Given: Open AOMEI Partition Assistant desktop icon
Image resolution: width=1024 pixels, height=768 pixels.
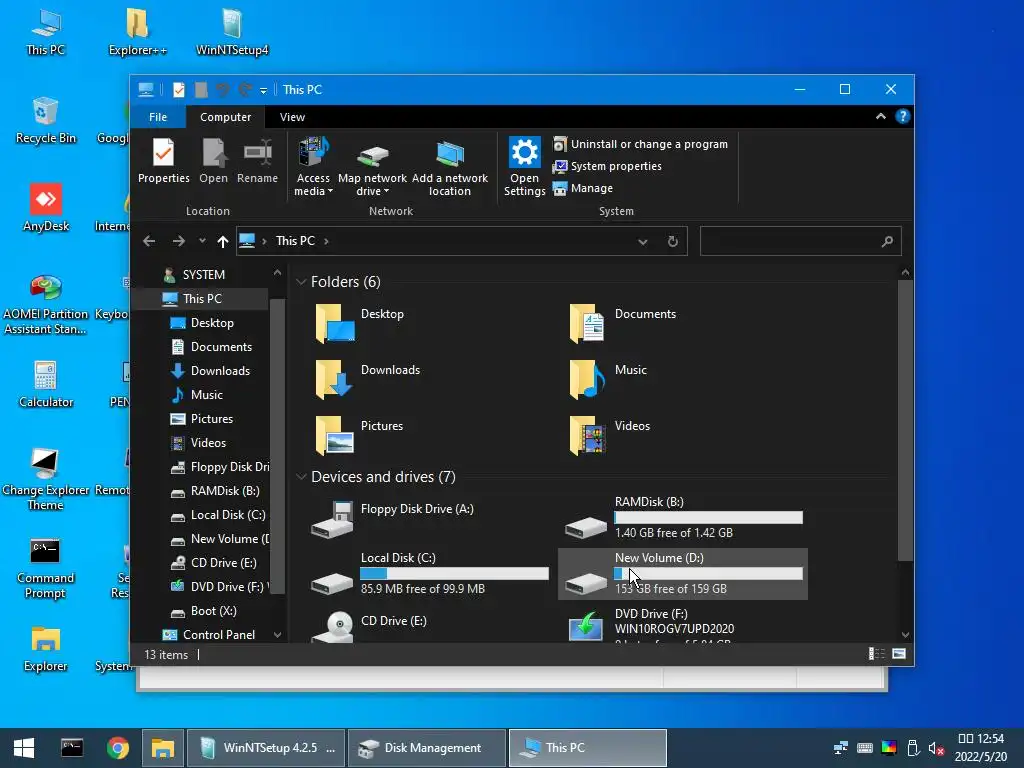Looking at the screenshot, I should pos(45,304).
